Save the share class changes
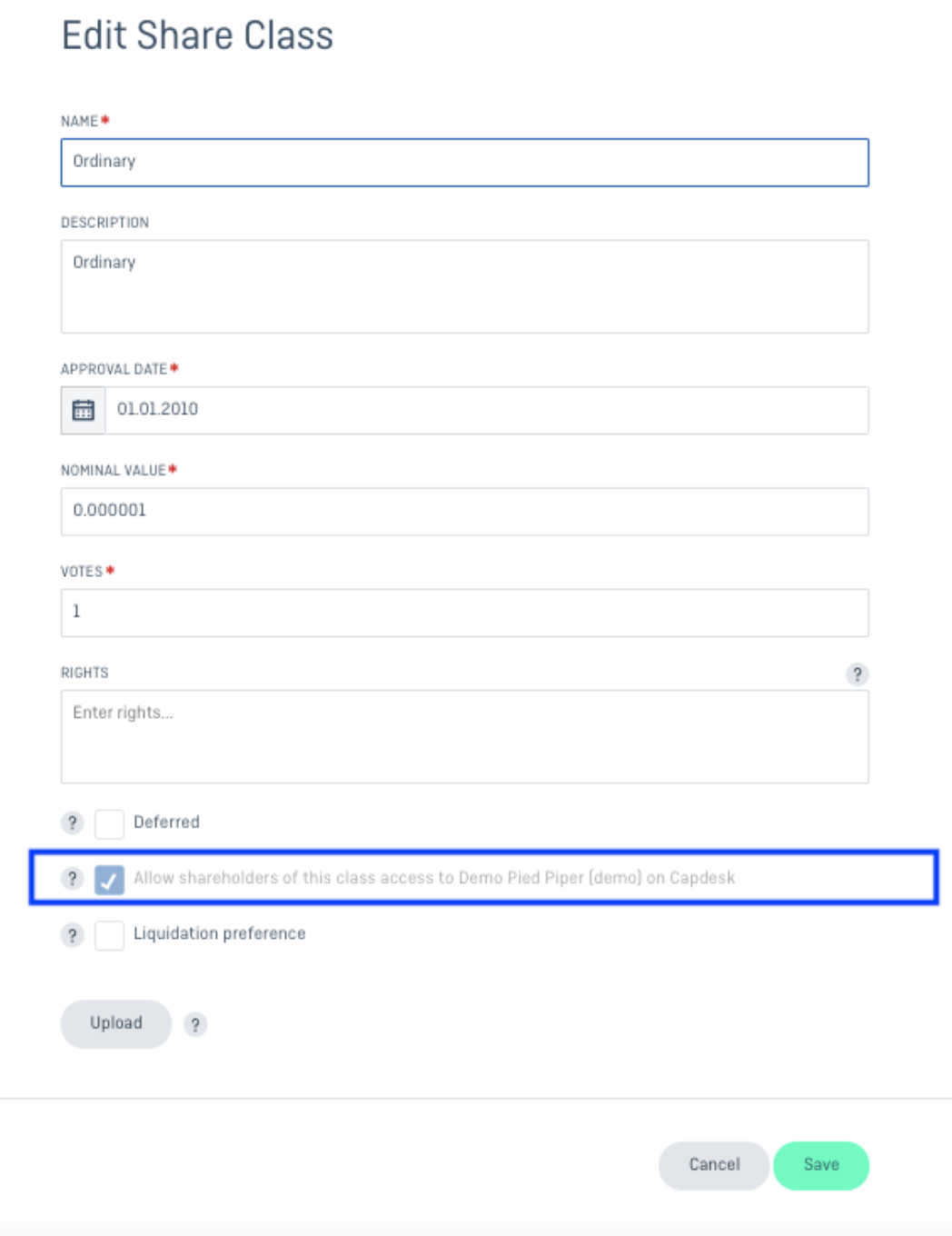The height and width of the screenshot is (1236, 952). pos(821,1165)
